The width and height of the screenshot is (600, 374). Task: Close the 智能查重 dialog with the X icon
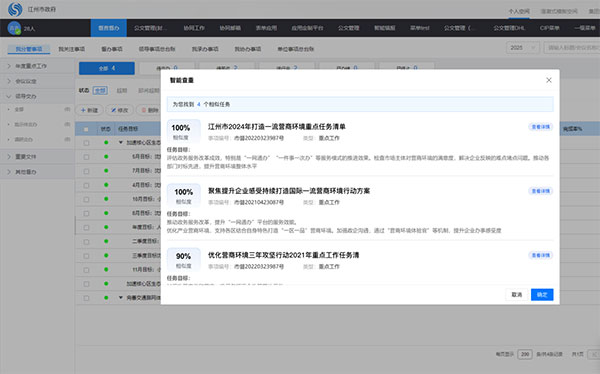[x=548, y=80]
